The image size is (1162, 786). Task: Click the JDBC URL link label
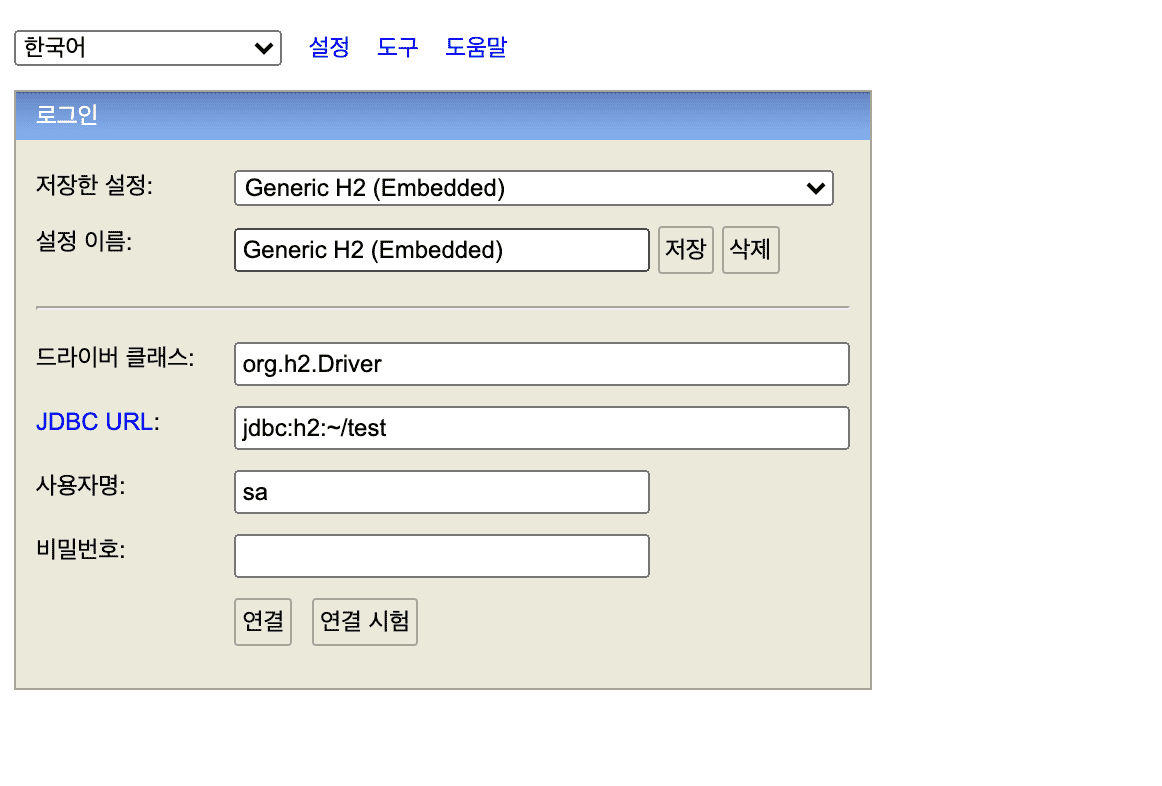click(x=94, y=422)
